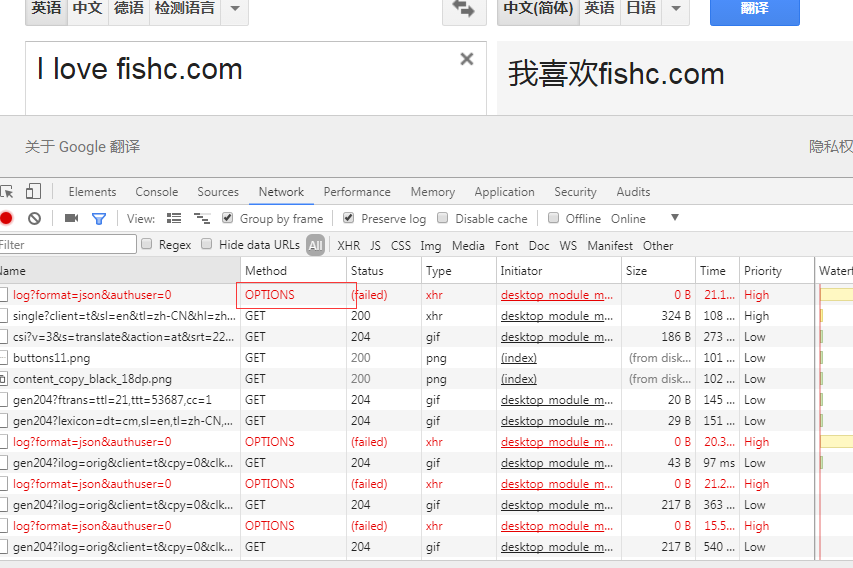
Task: Toggle Group by frame checkbox
Action: coord(228,218)
